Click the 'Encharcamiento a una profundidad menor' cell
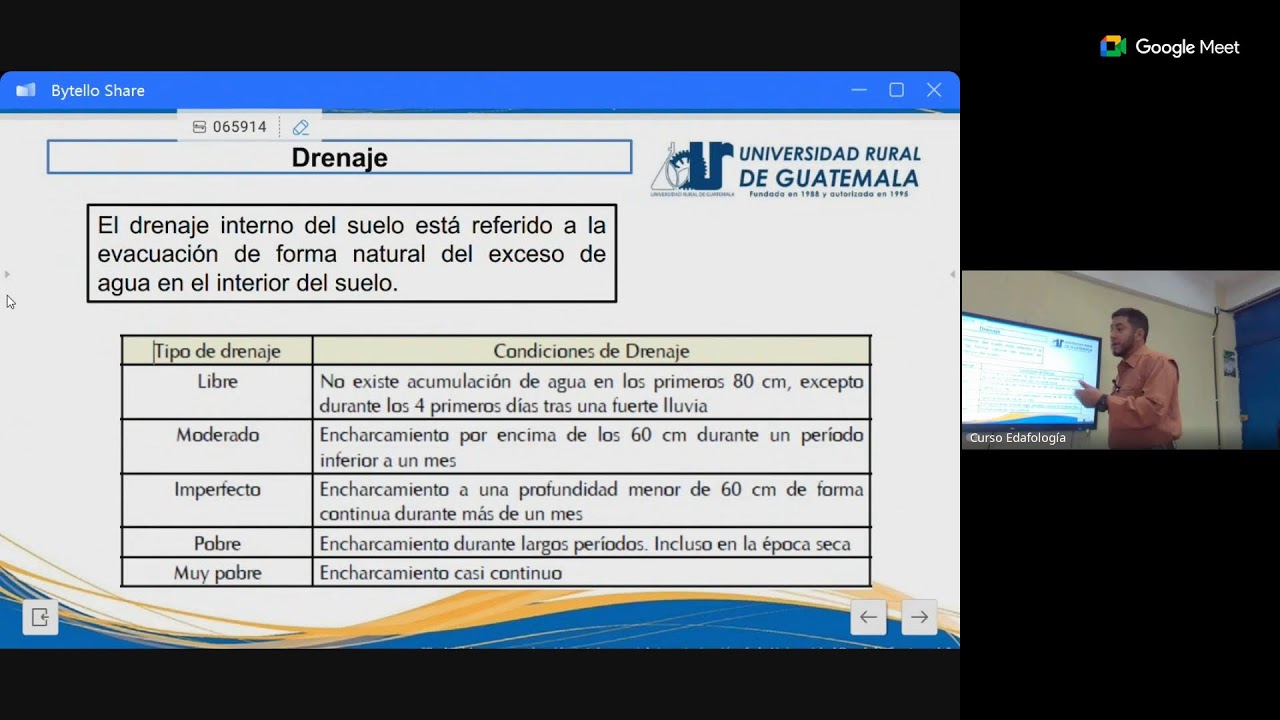 tap(591, 500)
